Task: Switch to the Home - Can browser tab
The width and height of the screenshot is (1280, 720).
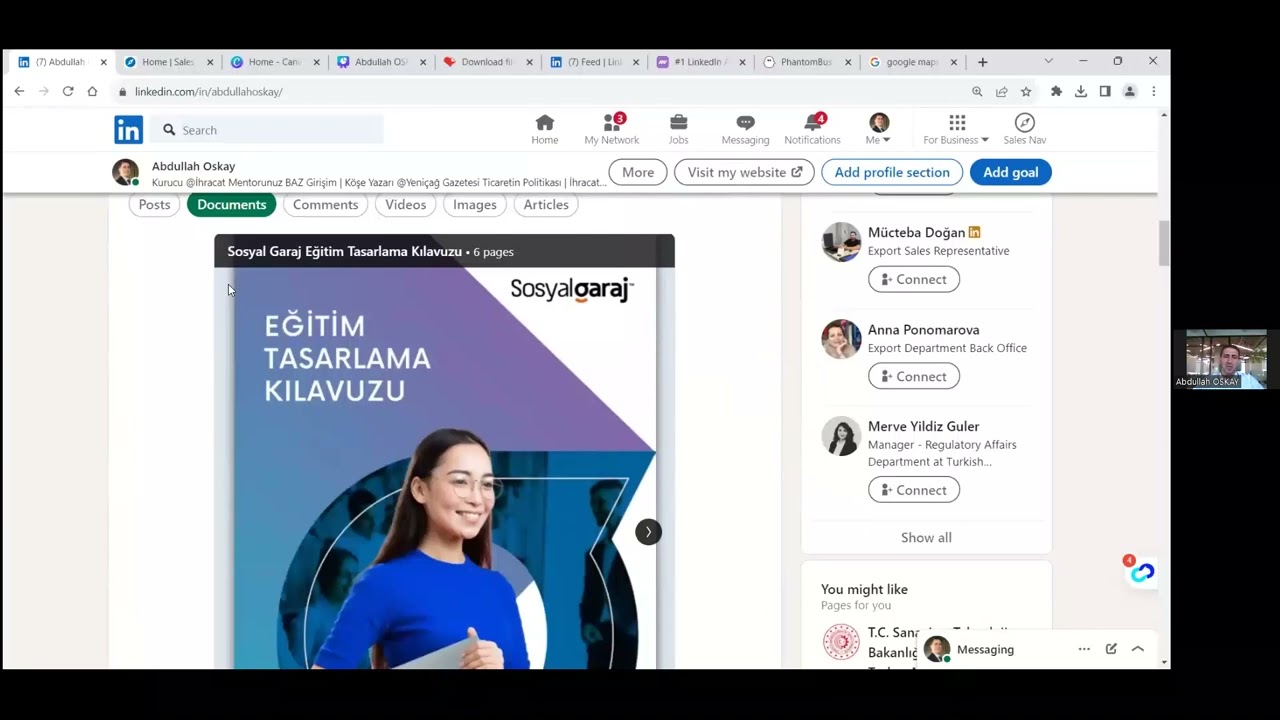Action: (274, 62)
